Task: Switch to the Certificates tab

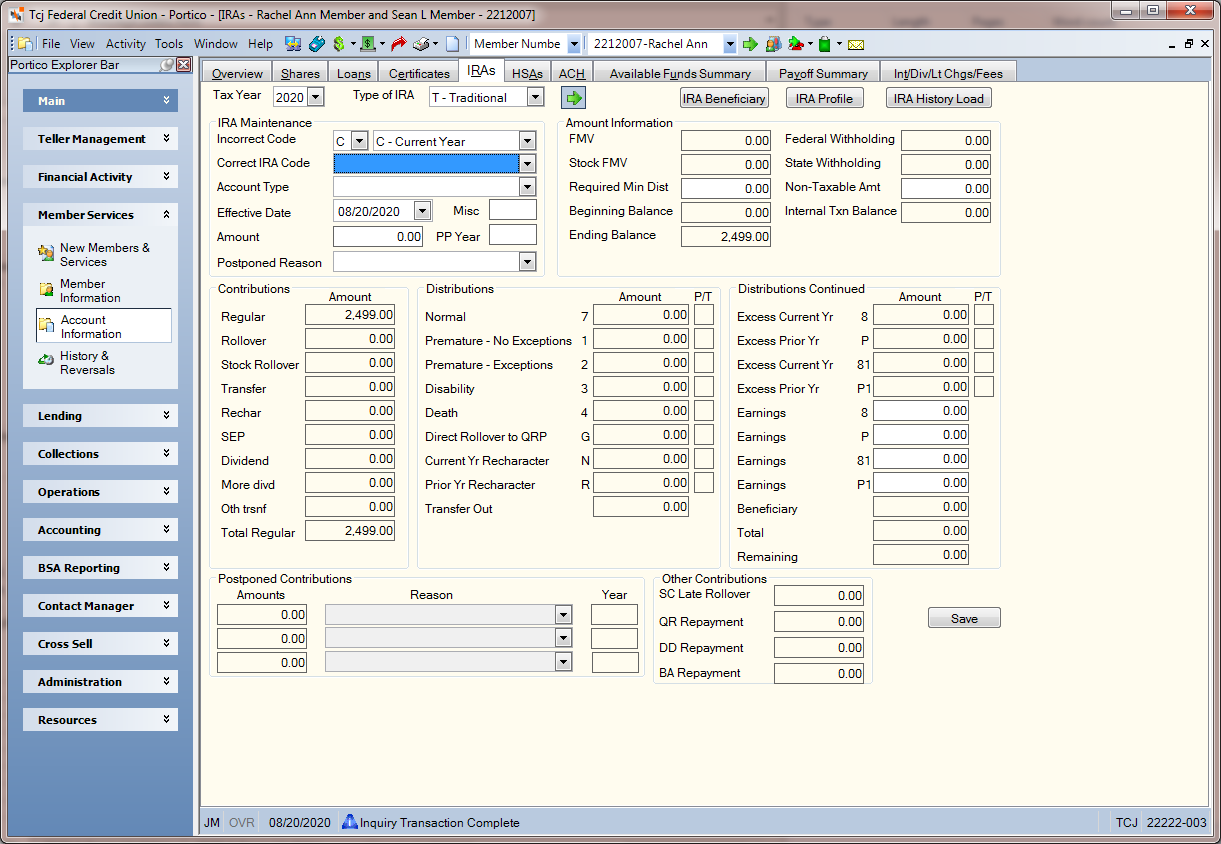Action: coord(419,73)
